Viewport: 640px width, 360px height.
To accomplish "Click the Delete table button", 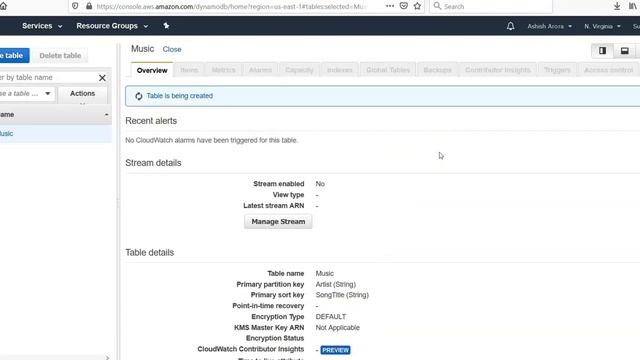I will point(60,56).
